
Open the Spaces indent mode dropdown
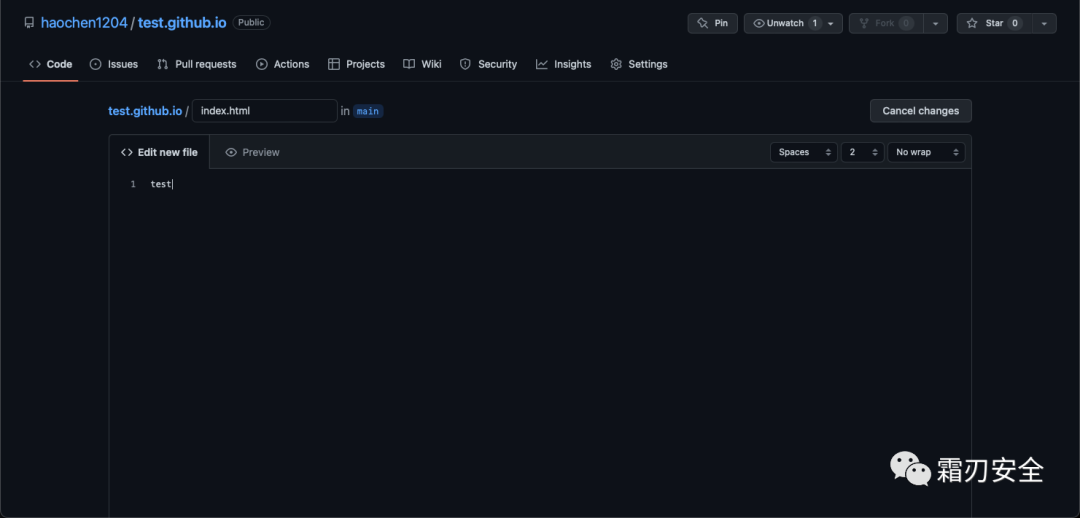coord(804,152)
